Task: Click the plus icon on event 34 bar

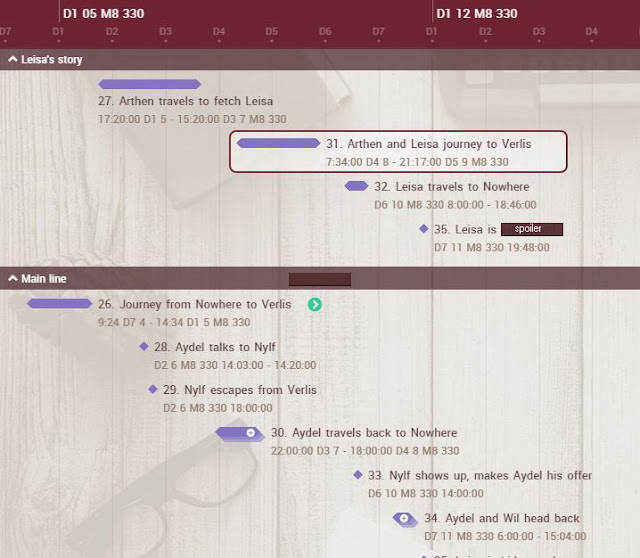Action: coord(404,518)
